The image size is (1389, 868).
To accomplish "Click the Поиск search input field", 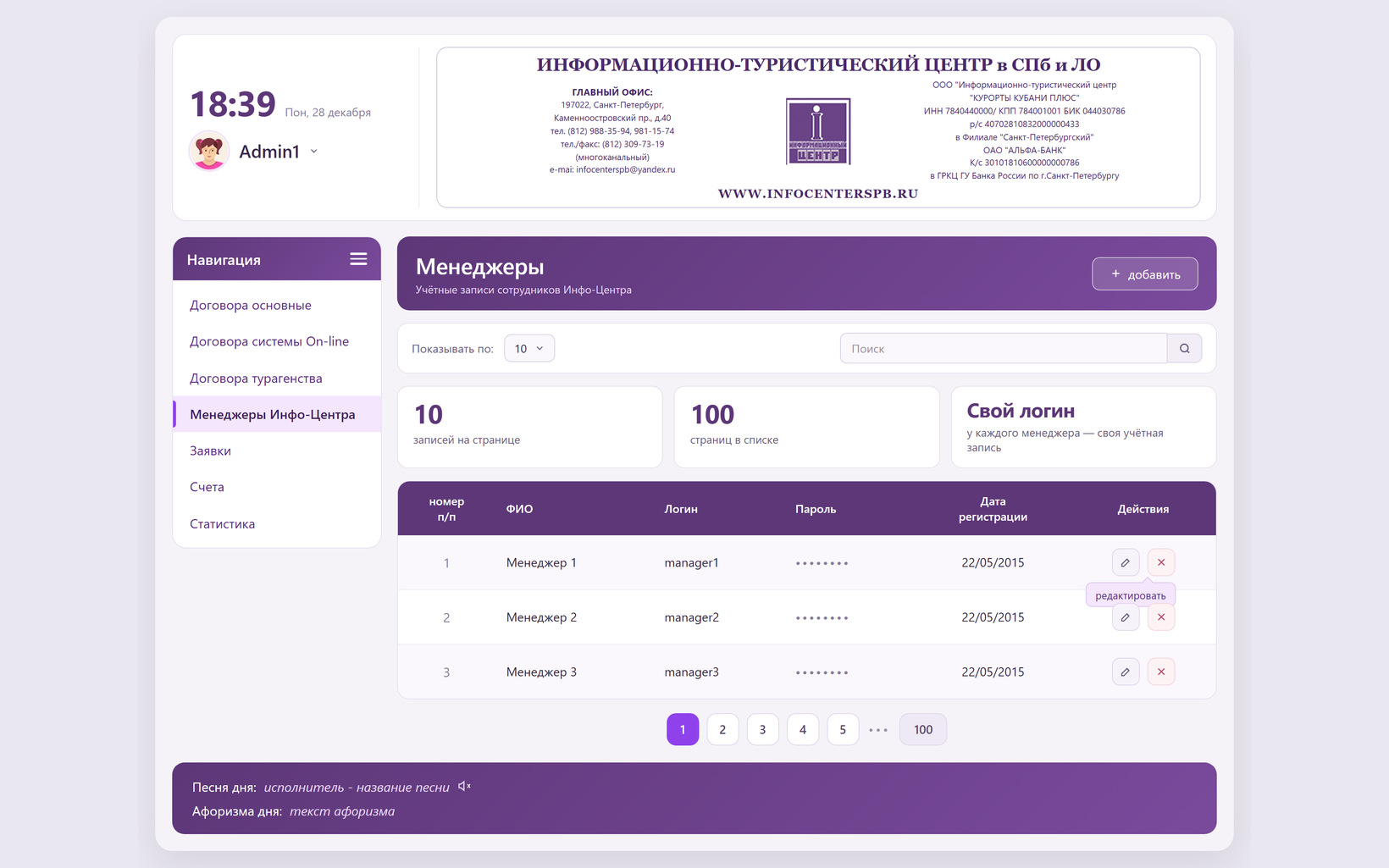I will coord(1004,348).
